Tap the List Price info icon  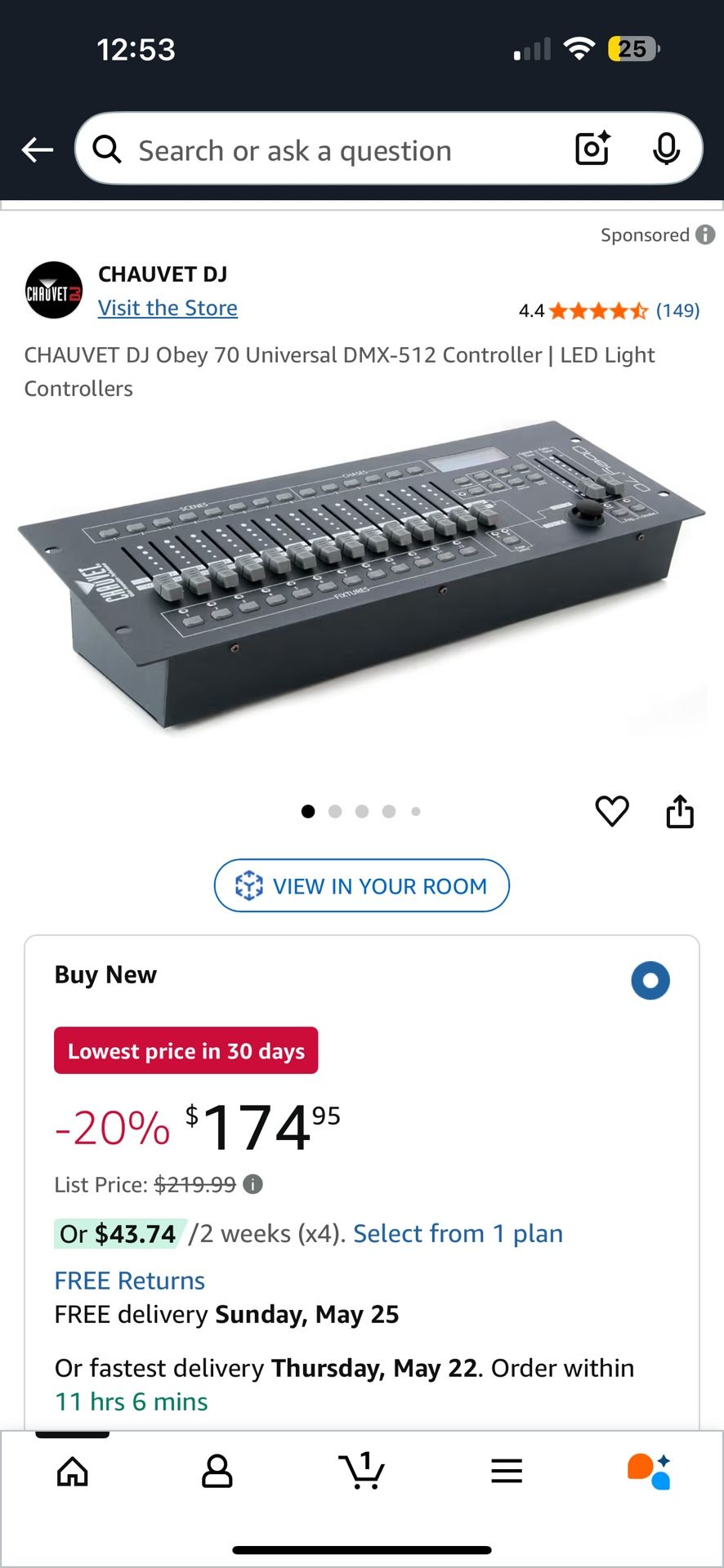tap(253, 1184)
